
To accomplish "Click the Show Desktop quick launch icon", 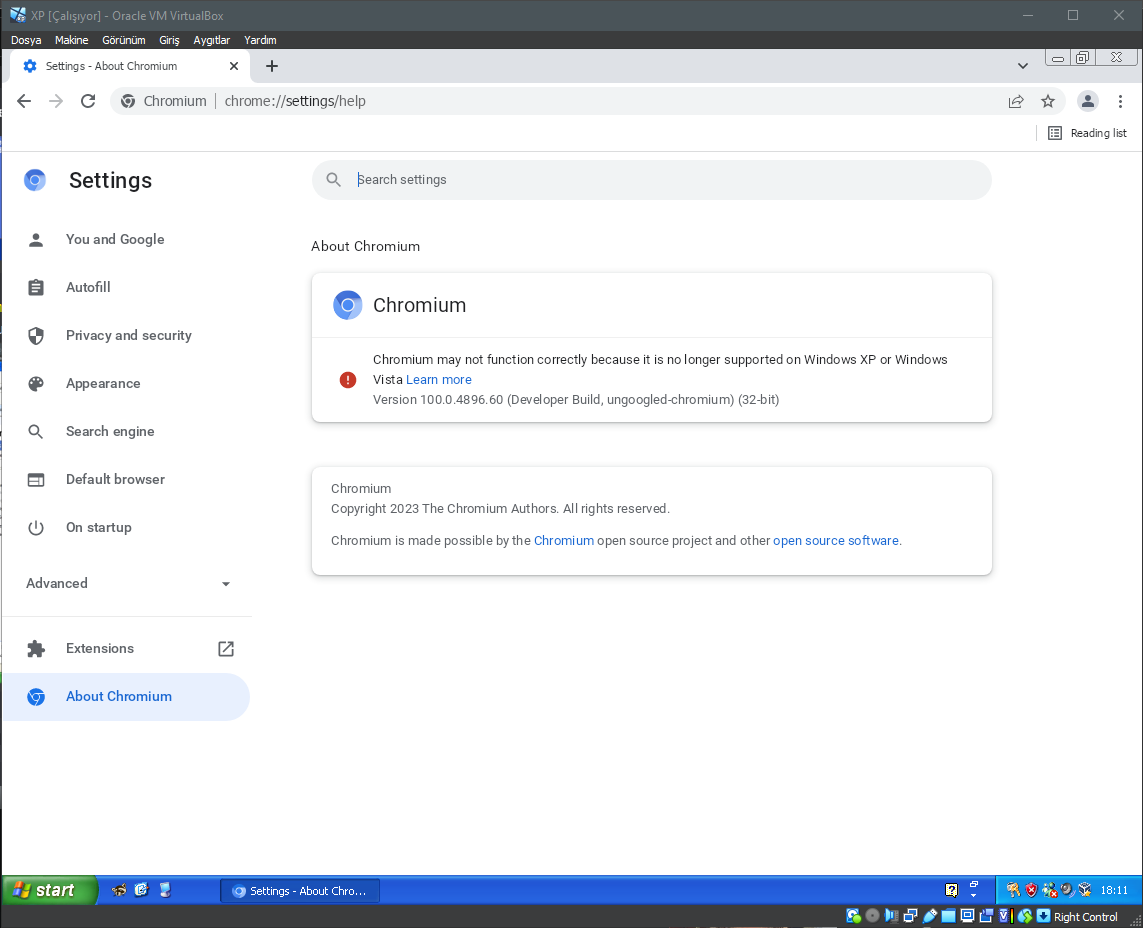I will (x=165, y=890).
